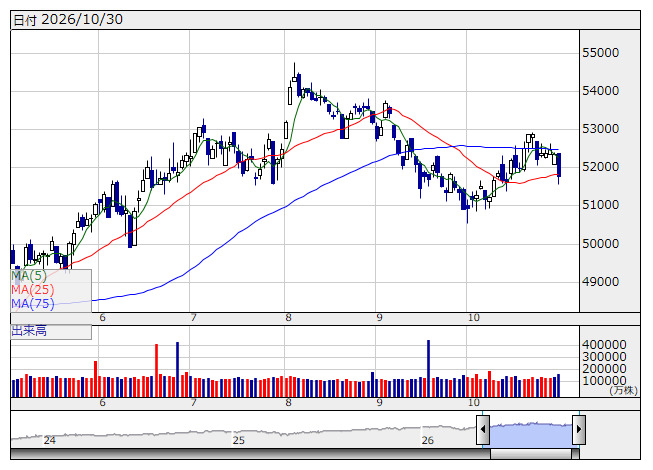Click the 49000 price axis label
The image size is (653, 470).
point(600,282)
